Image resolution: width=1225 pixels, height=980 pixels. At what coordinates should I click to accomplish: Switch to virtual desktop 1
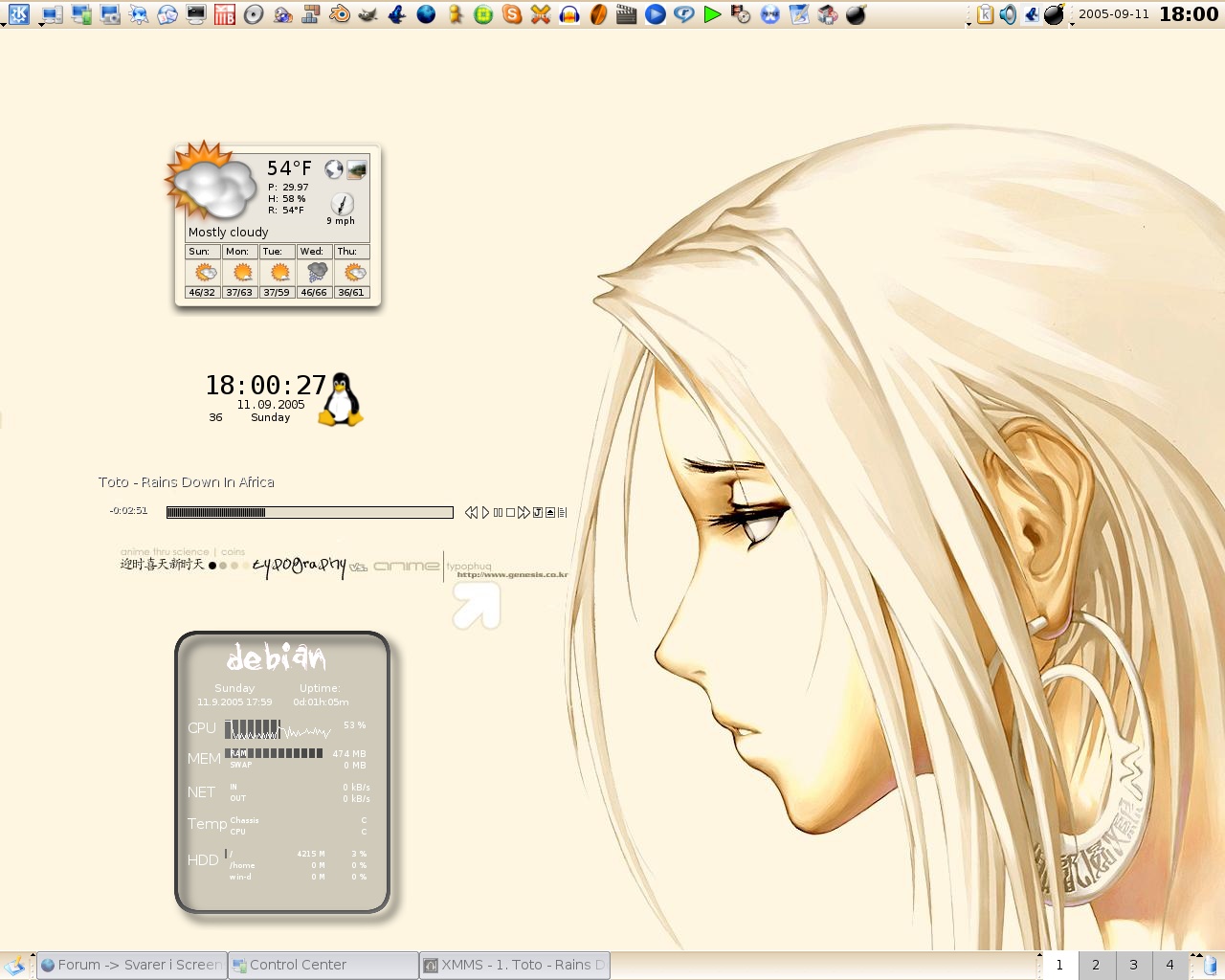(x=1059, y=965)
